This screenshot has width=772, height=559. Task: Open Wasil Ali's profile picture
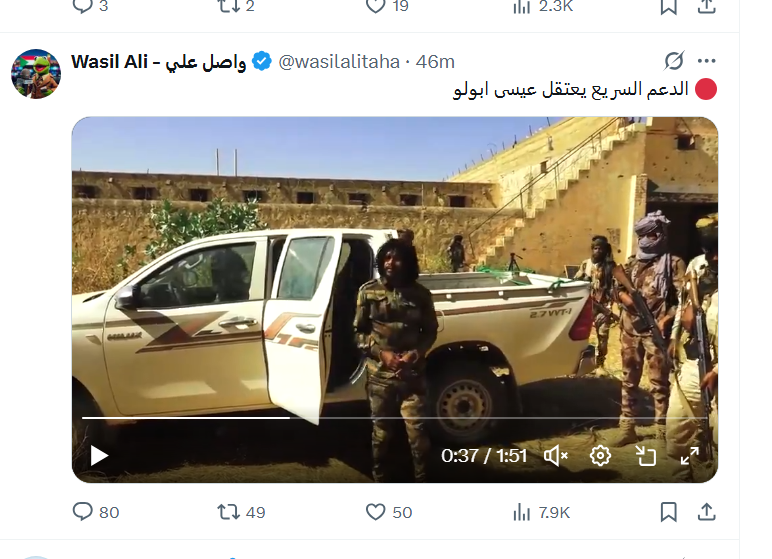coord(36,74)
